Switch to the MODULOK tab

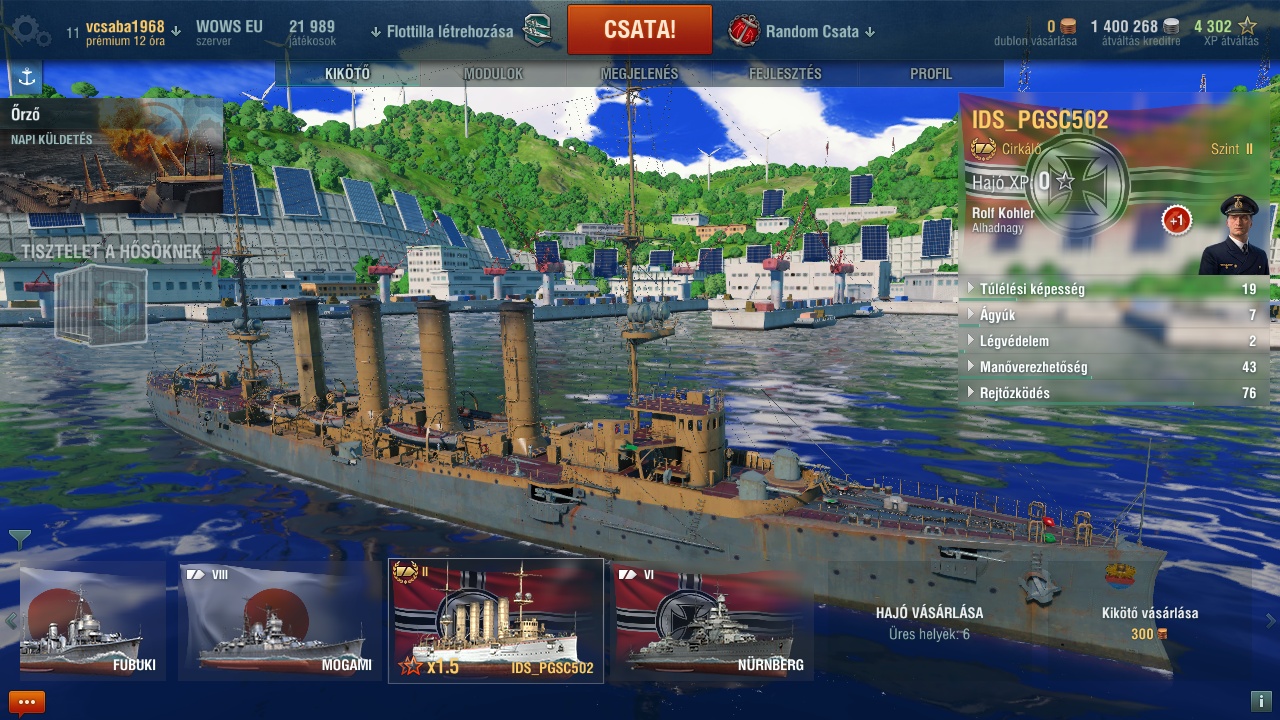493,74
